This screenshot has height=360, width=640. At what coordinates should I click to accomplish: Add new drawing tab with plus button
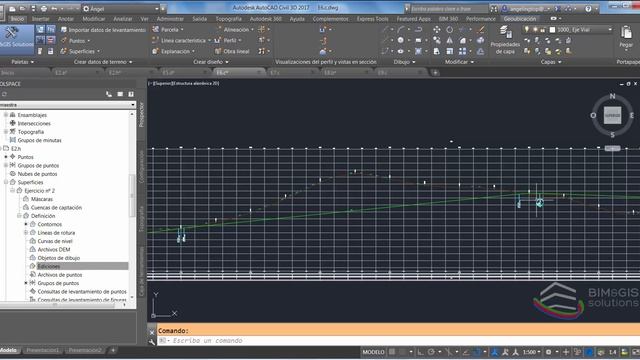[x=436, y=73]
